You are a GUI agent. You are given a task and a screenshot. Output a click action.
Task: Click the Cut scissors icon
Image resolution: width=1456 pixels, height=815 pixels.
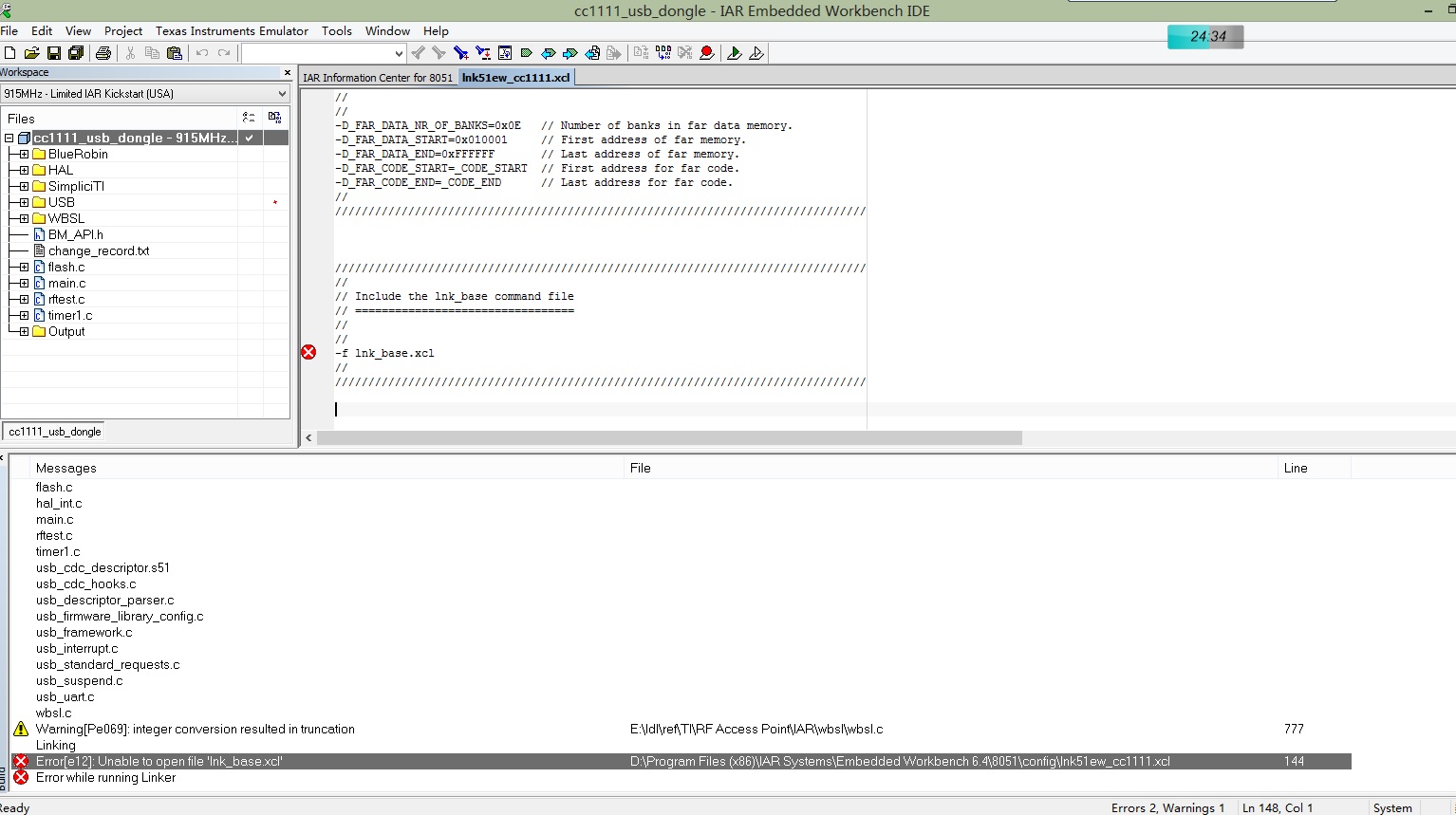(x=130, y=53)
